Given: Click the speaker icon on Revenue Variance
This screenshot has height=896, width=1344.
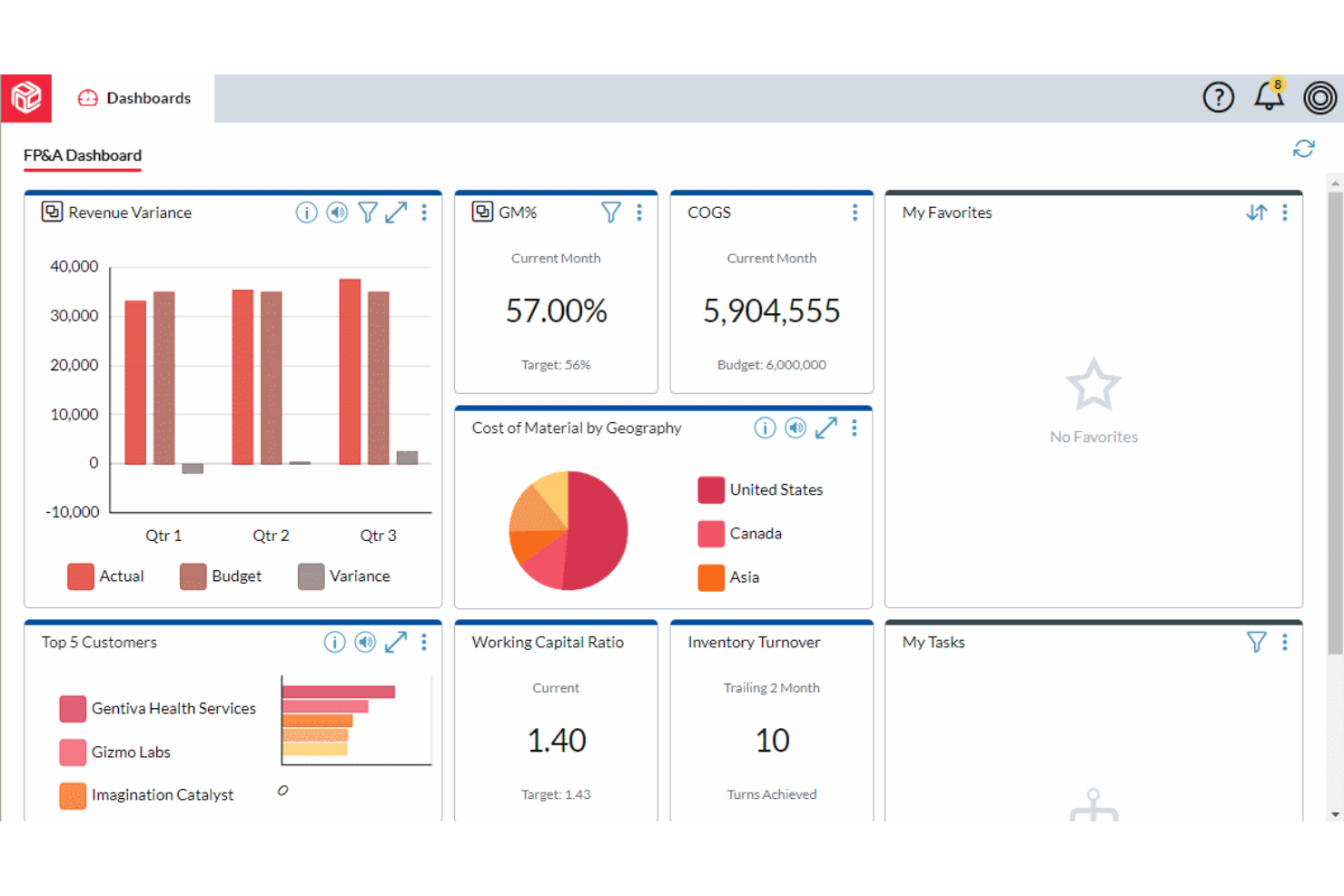Looking at the screenshot, I should [x=337, y=212].
